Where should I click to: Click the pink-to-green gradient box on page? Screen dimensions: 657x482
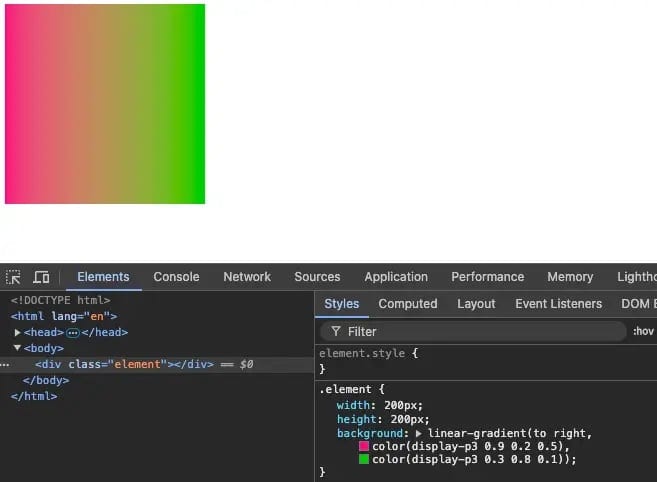point(105,104)
